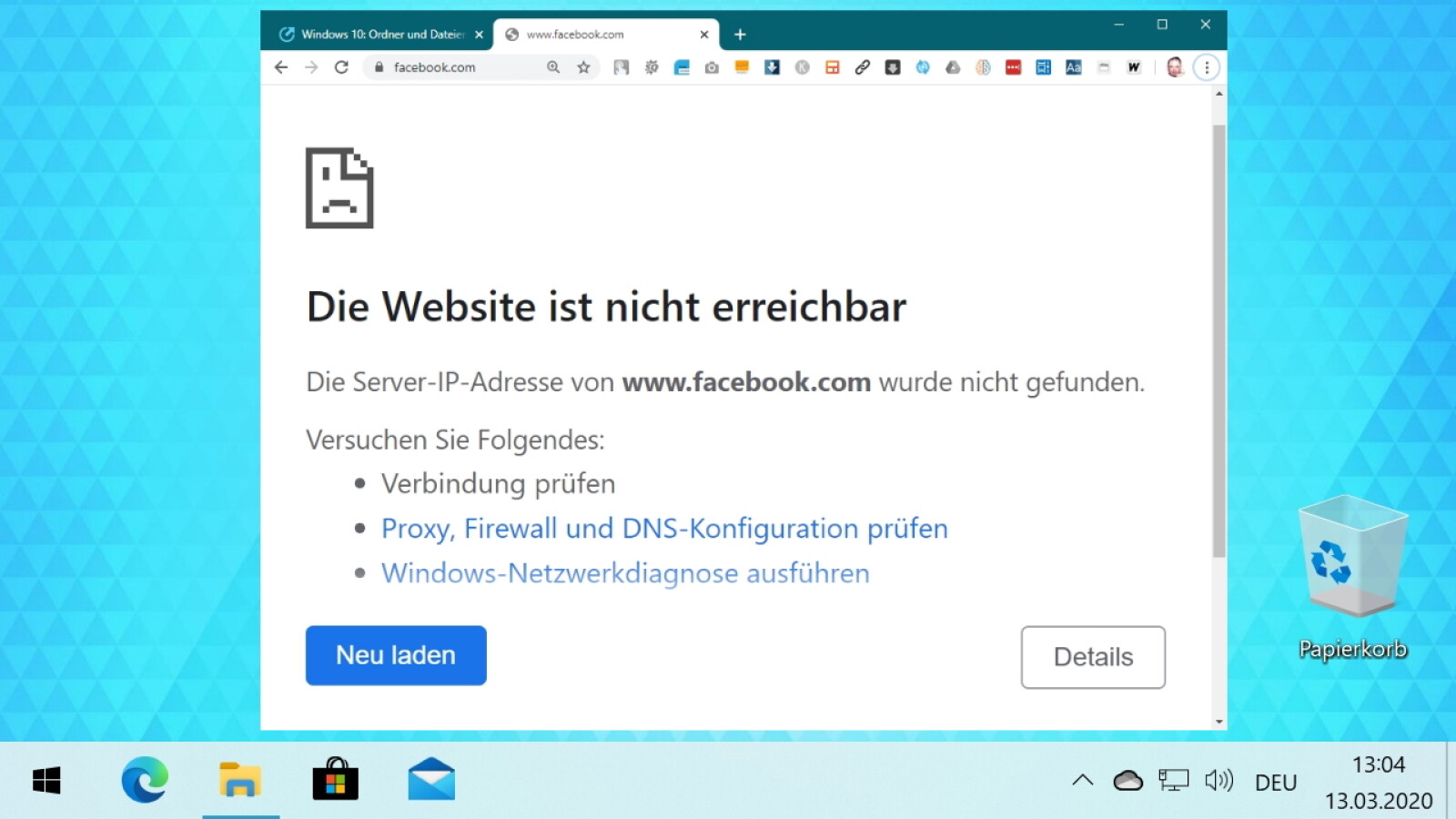1456x819 pixels.
Task: Open the blue download arrow extension
Action: pos(772,67)
